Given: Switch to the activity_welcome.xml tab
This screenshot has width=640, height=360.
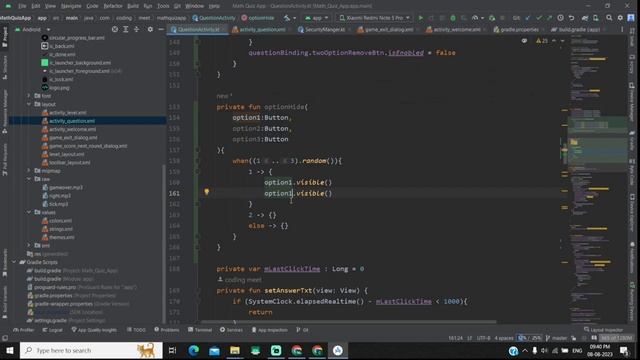Looking at the screenshot, I should (x=456, y=29).
